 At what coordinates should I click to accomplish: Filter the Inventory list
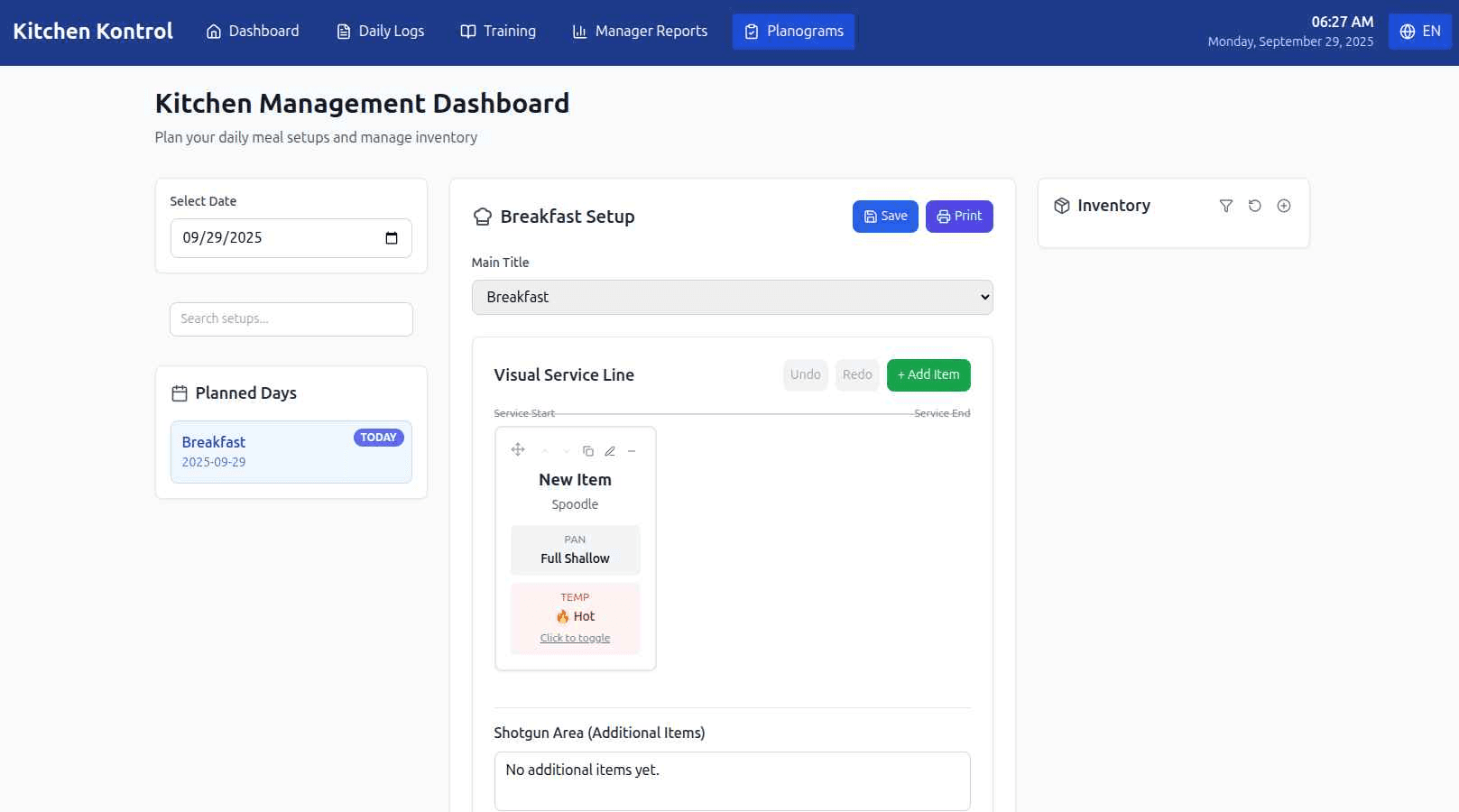point(1226,206)
